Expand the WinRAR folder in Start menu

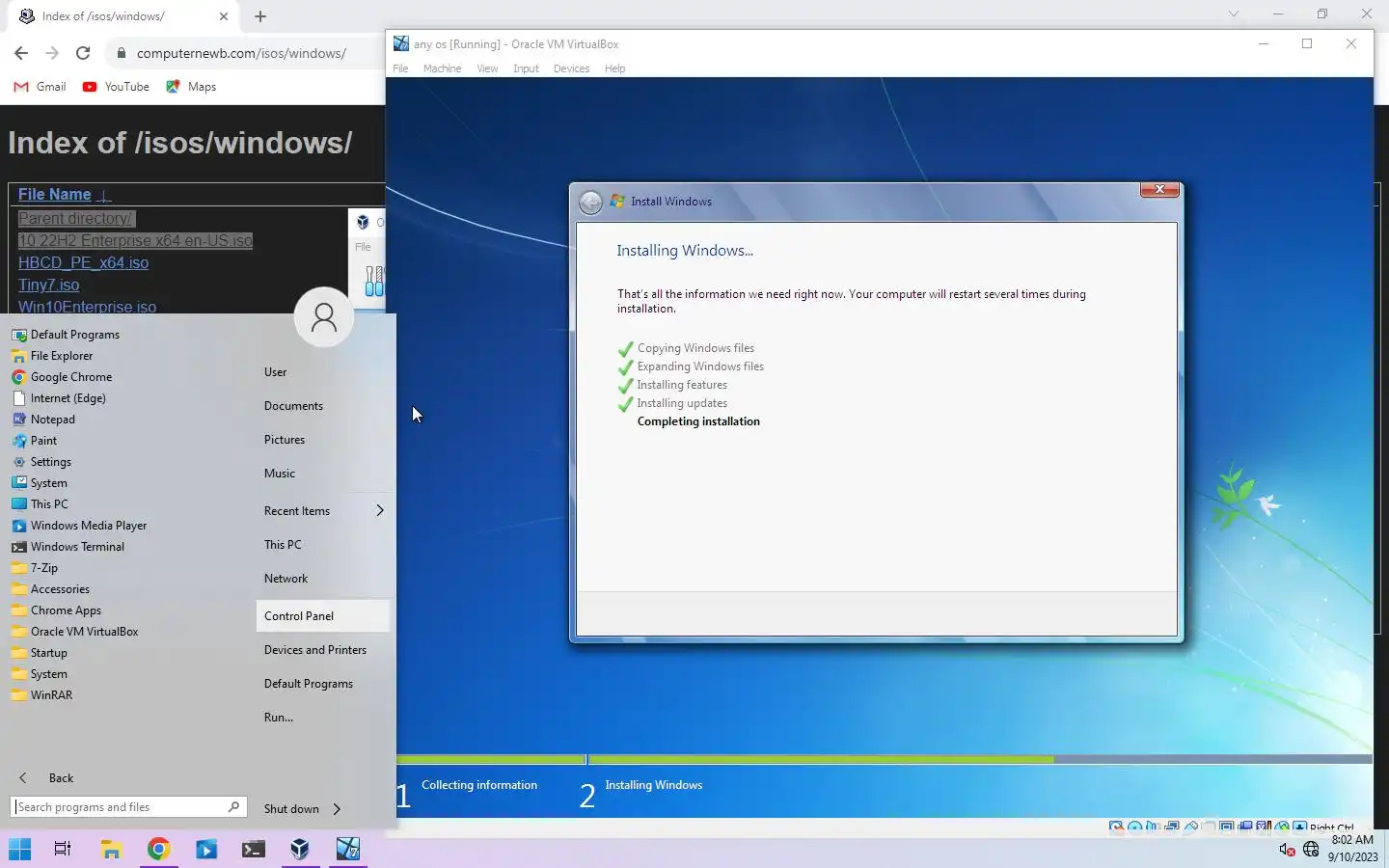(41, 695)
